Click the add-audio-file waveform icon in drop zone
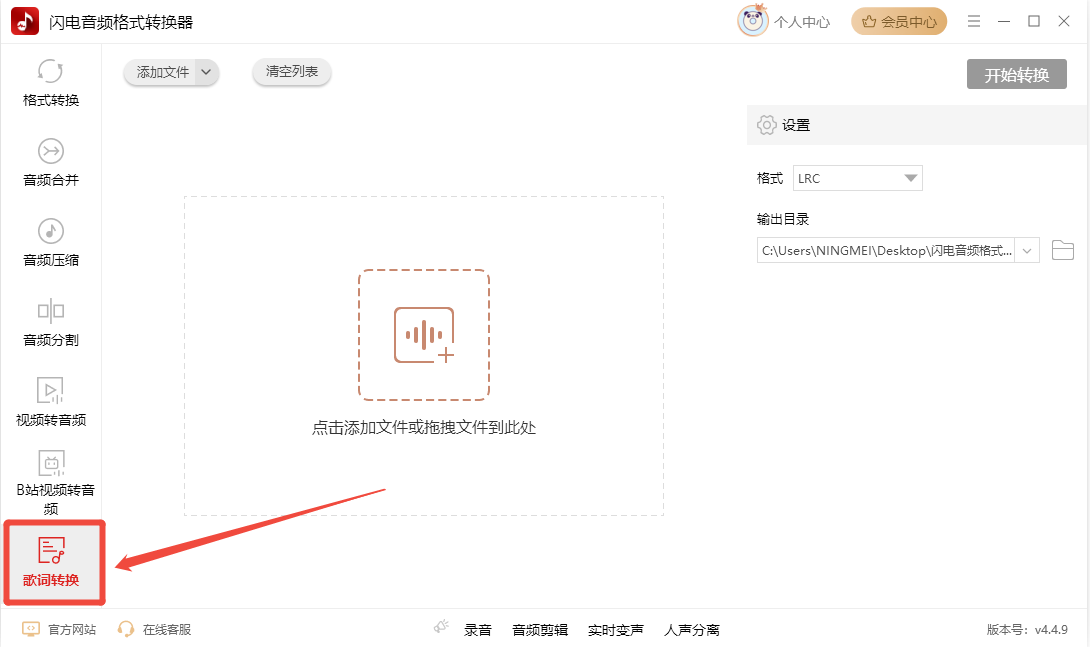 (x=424, y=335)
